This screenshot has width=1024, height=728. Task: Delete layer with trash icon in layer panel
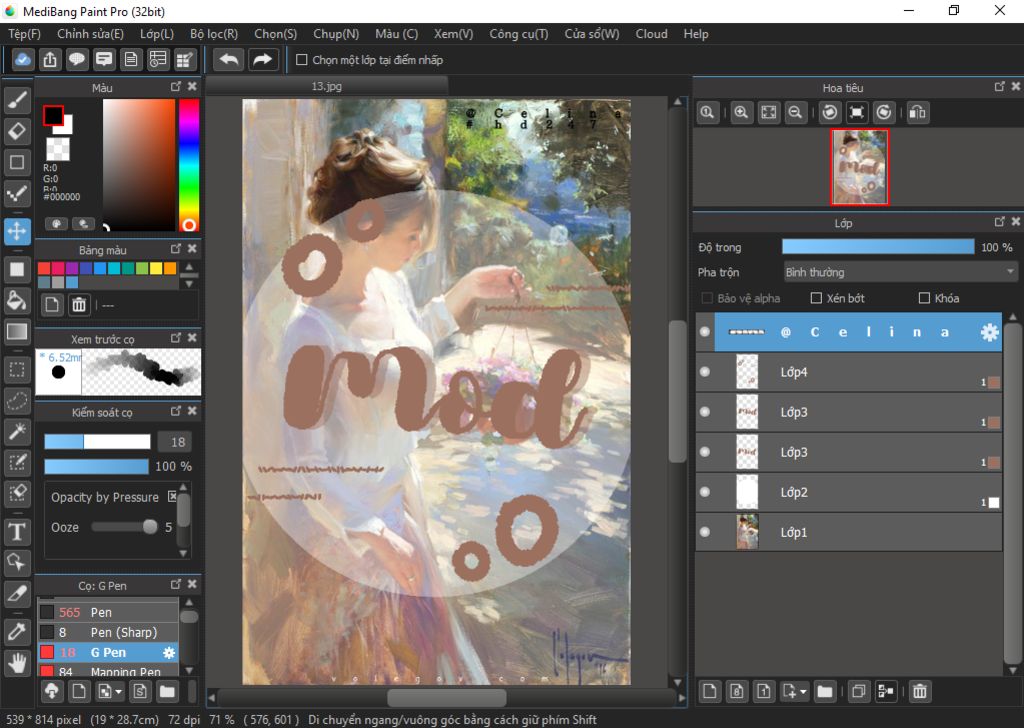point(920,691)
